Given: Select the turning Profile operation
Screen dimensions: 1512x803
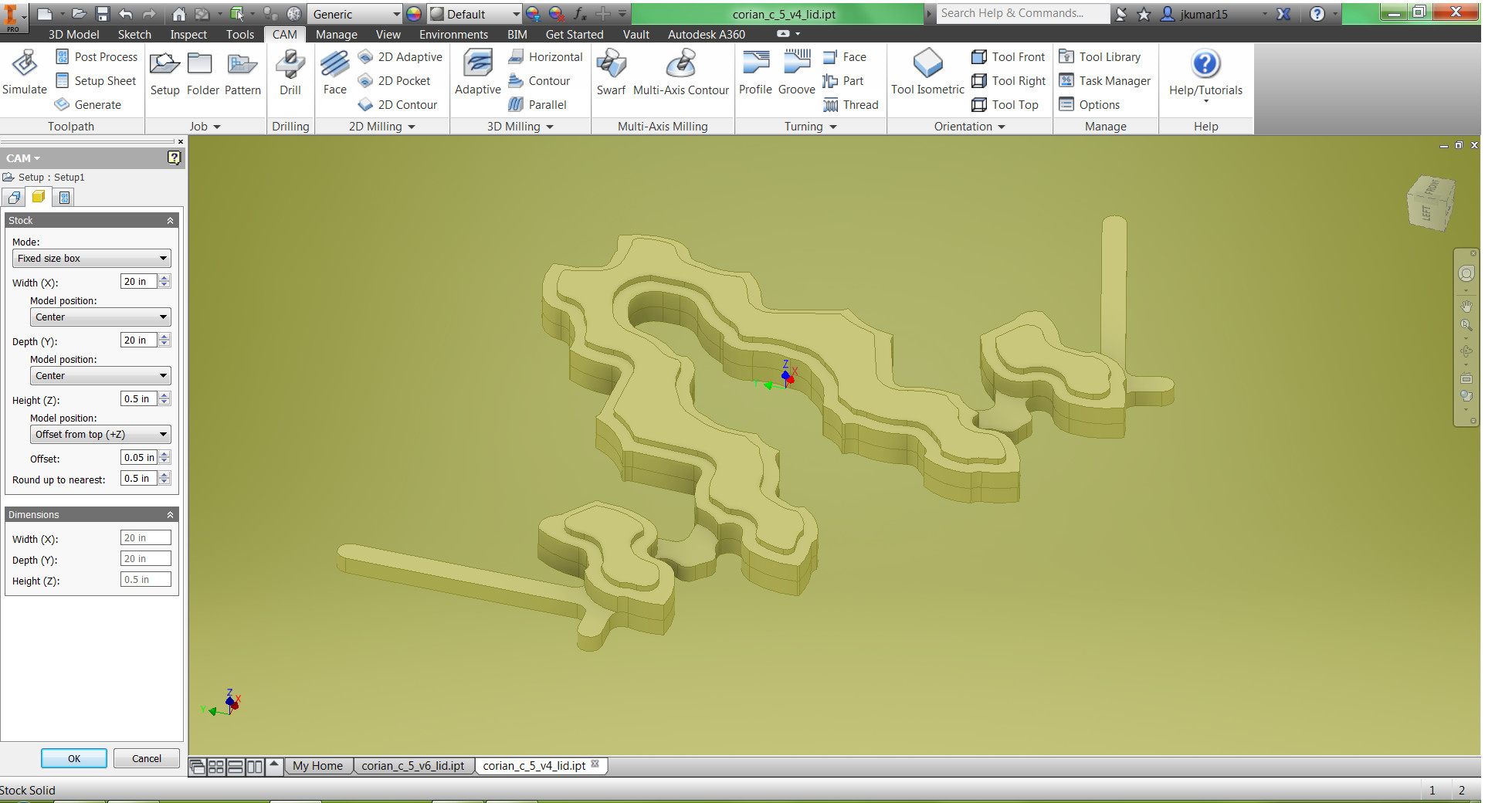Looking at the screenshot, I should (755, 73).
